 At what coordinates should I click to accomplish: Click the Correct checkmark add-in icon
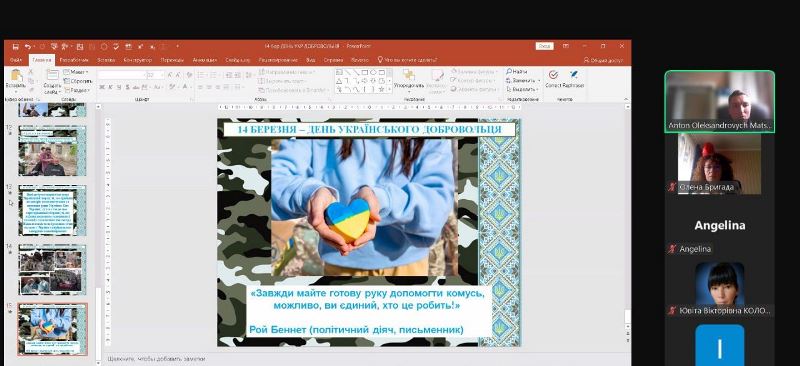pyautogui.click(x=554, y=75)
